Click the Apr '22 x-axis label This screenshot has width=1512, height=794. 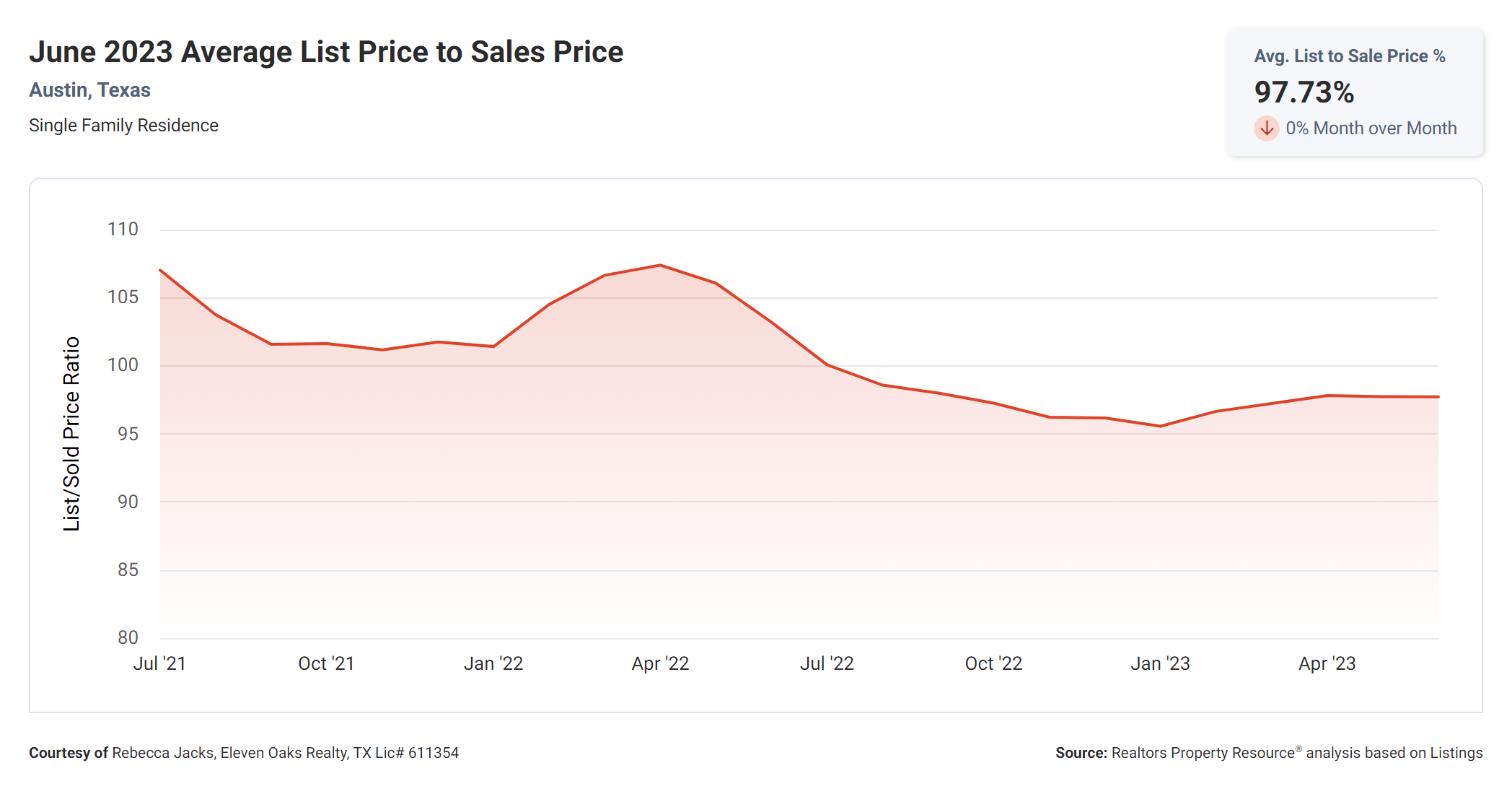click(x=660, y=663)
